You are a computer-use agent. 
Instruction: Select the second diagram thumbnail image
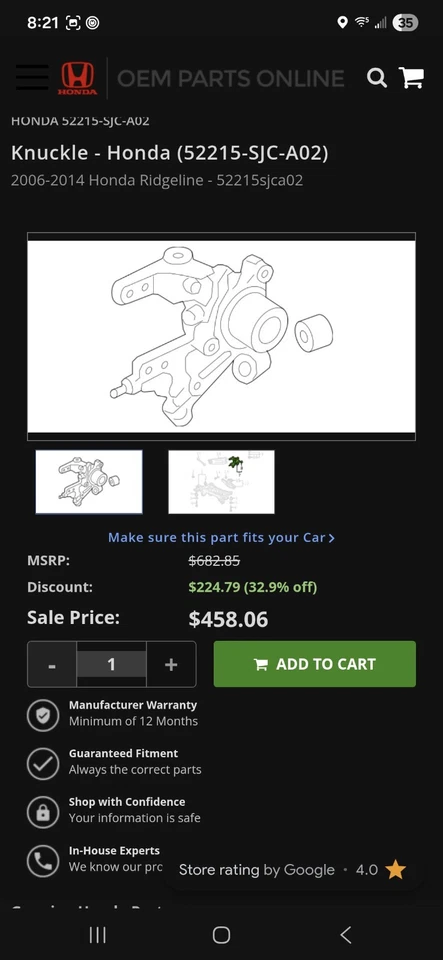(x=222, y=482)
